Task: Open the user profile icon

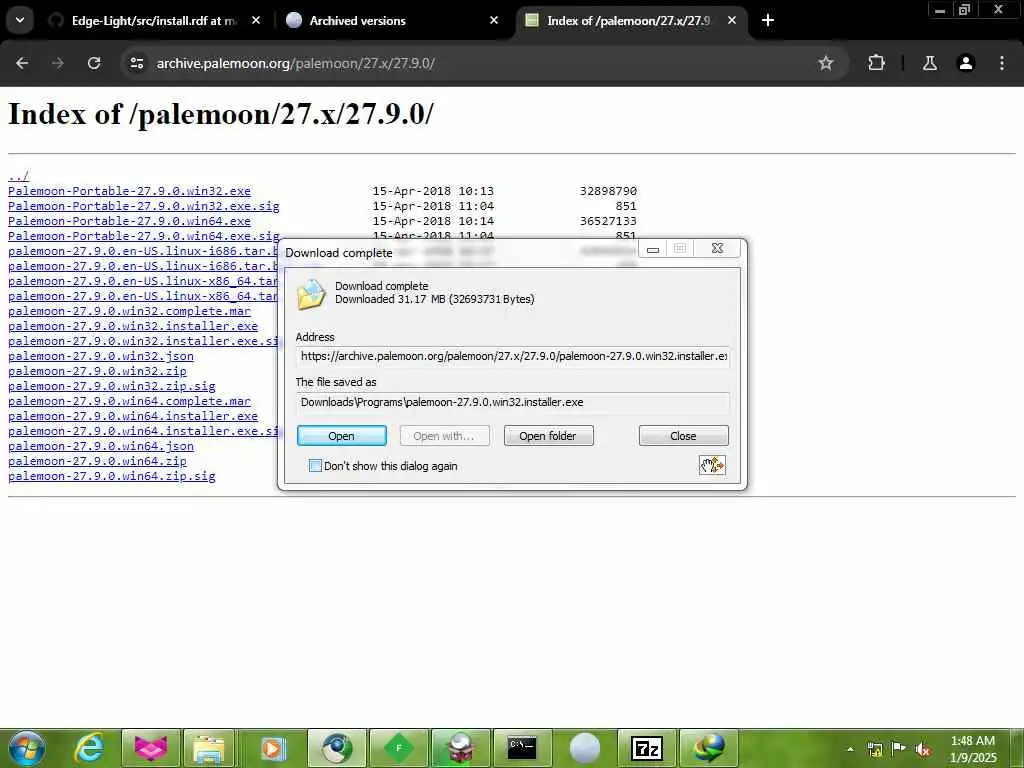Action: click(965, 63)
